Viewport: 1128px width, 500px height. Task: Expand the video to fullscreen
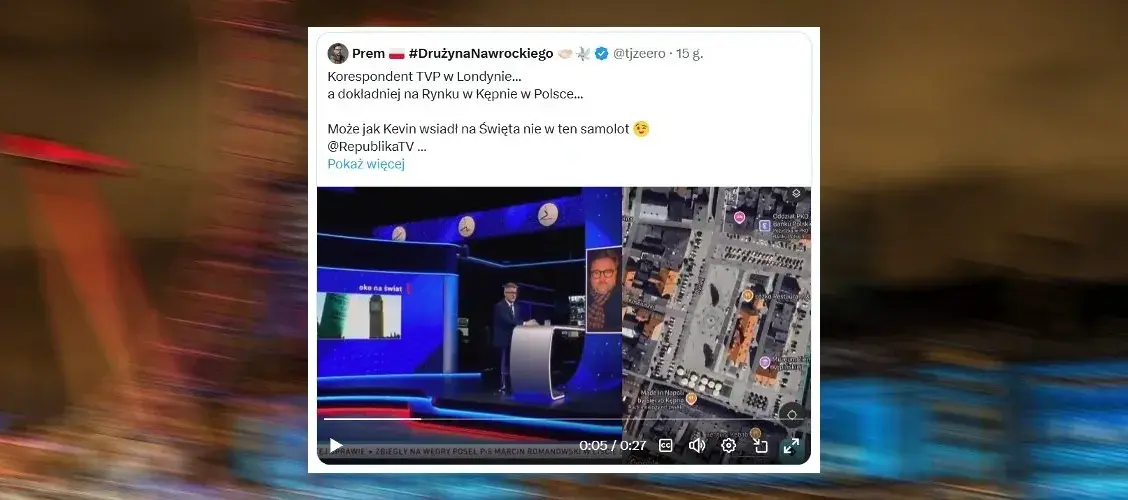tap(791, 445)
